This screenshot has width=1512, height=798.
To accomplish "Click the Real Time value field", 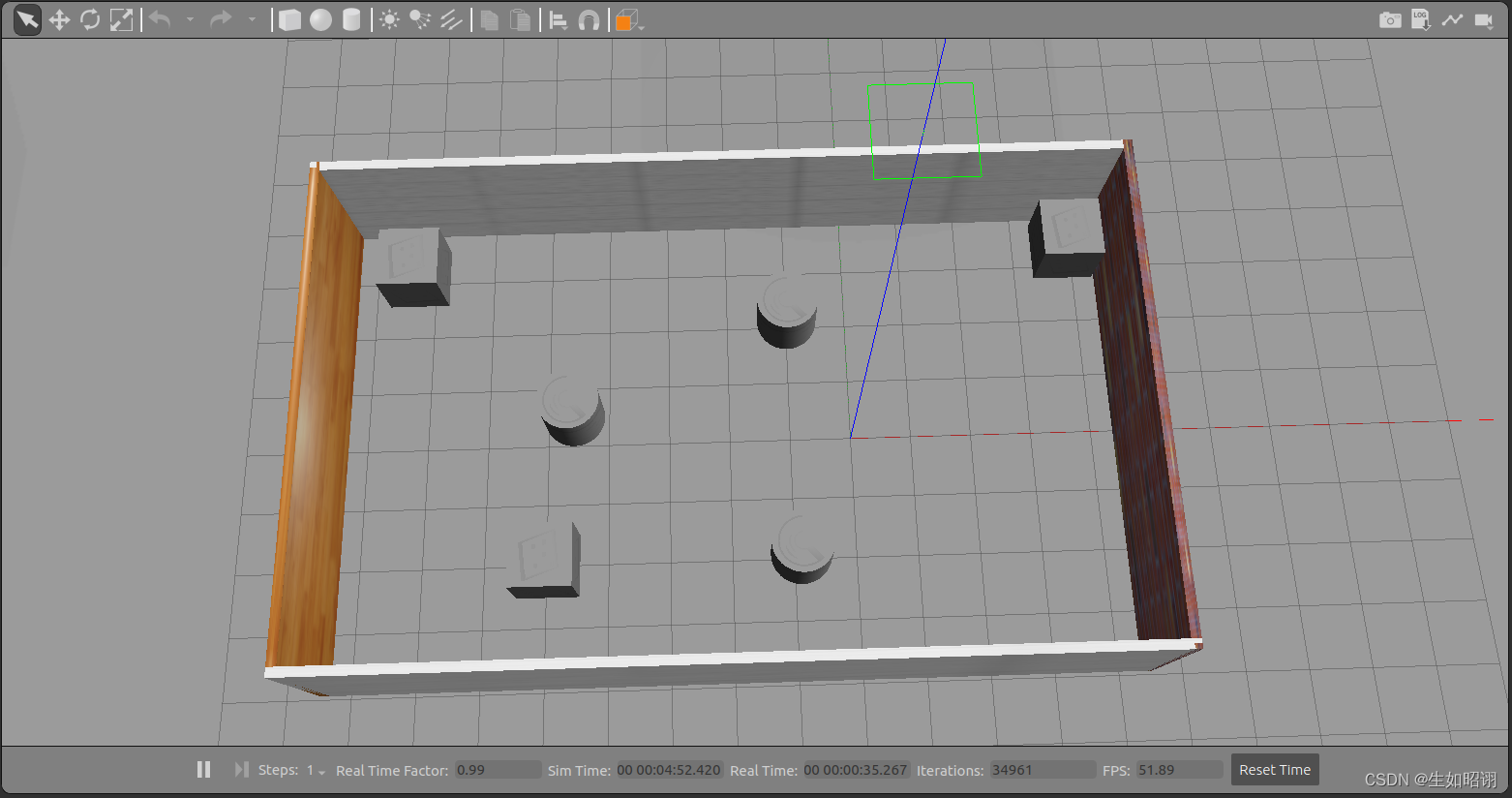I will click(856, 770).
